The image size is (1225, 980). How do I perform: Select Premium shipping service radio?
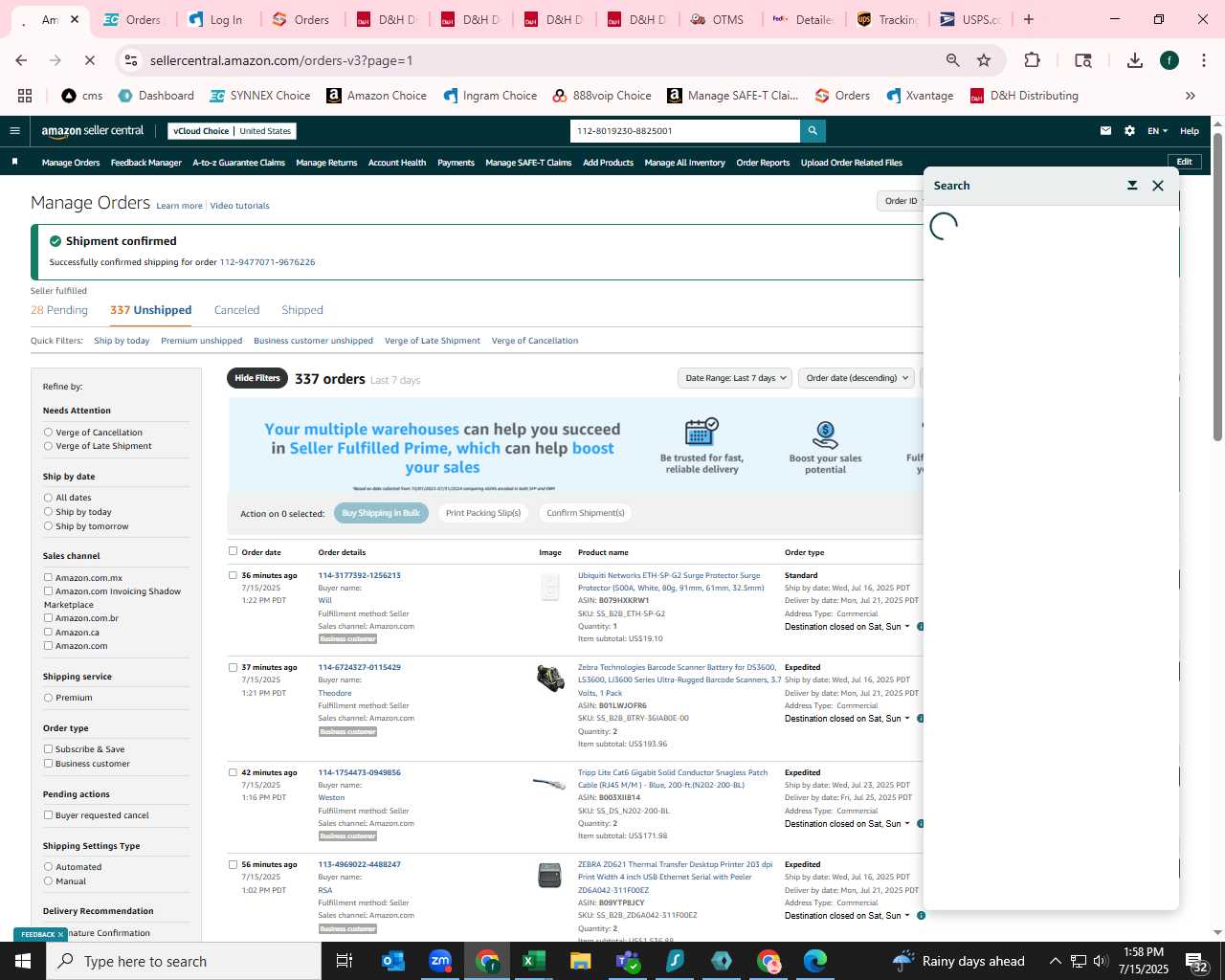pos(48,698)
